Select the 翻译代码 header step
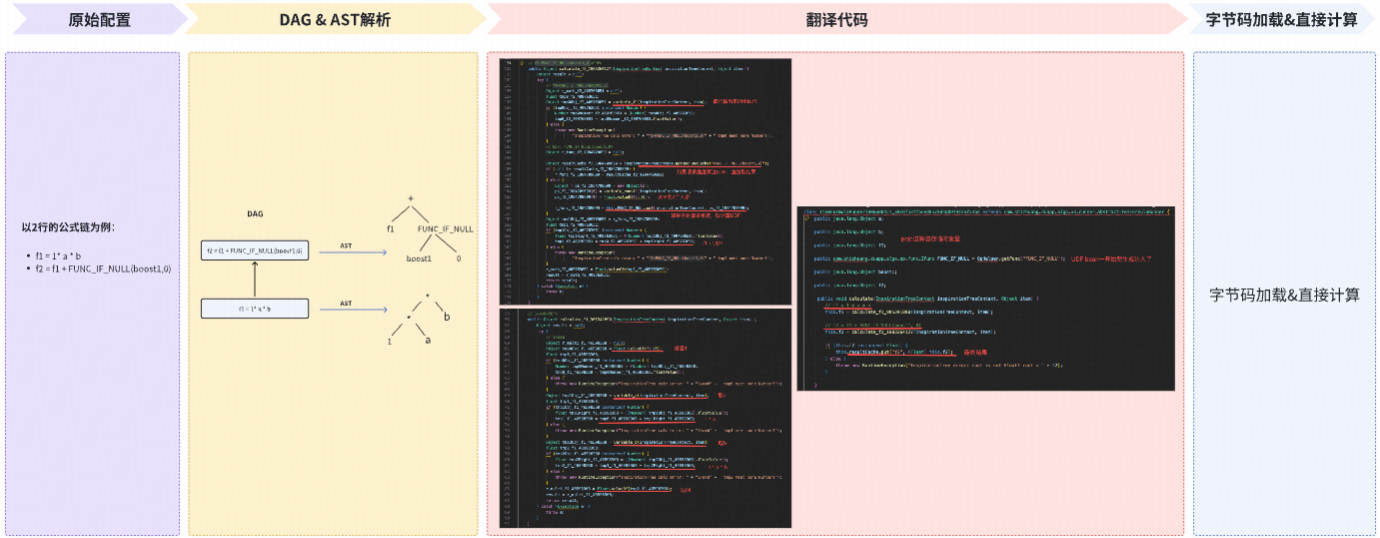 click(x=836, y=19)
